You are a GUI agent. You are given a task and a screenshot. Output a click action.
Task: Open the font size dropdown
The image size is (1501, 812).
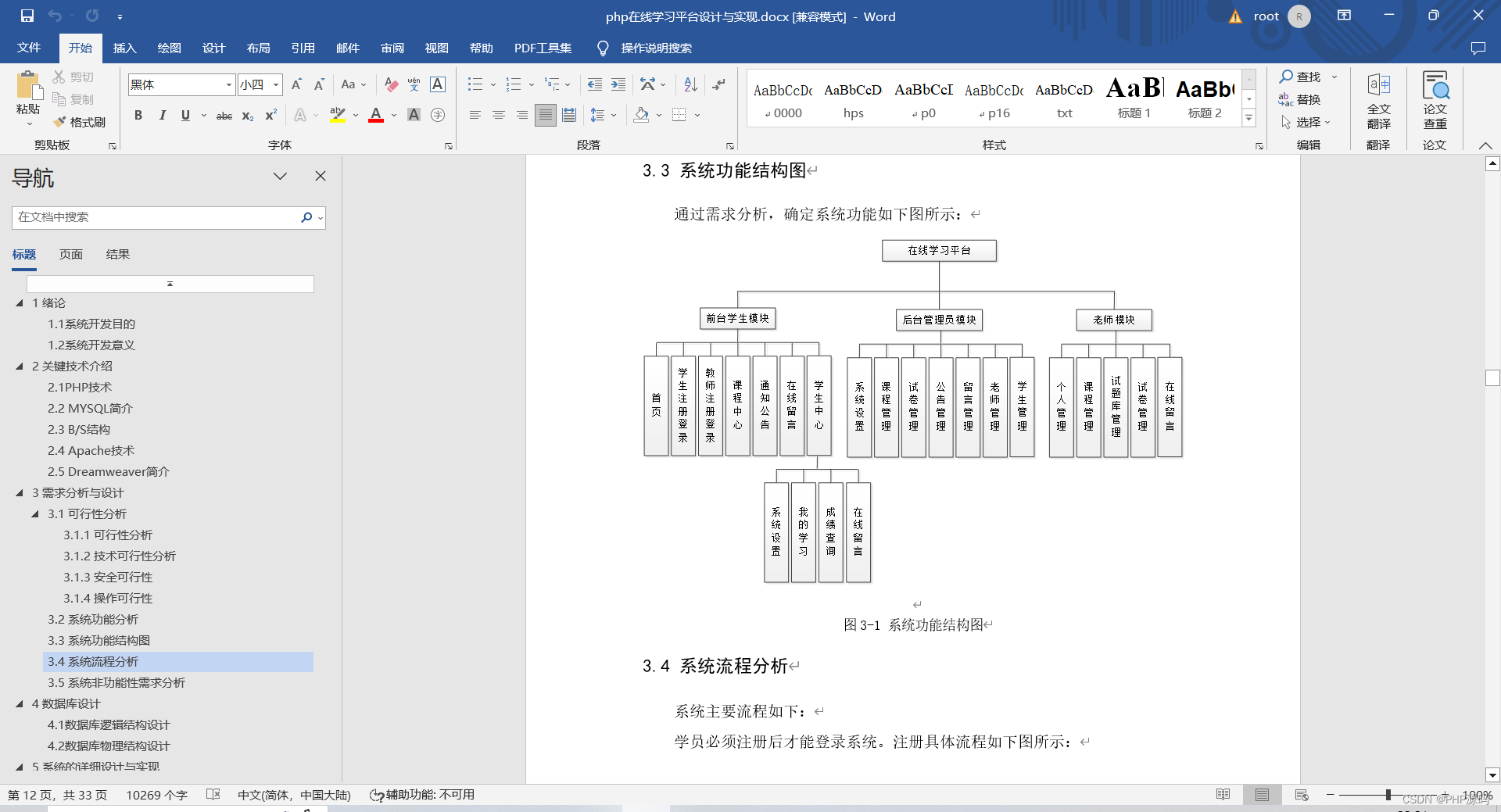[x=276, y=84]
